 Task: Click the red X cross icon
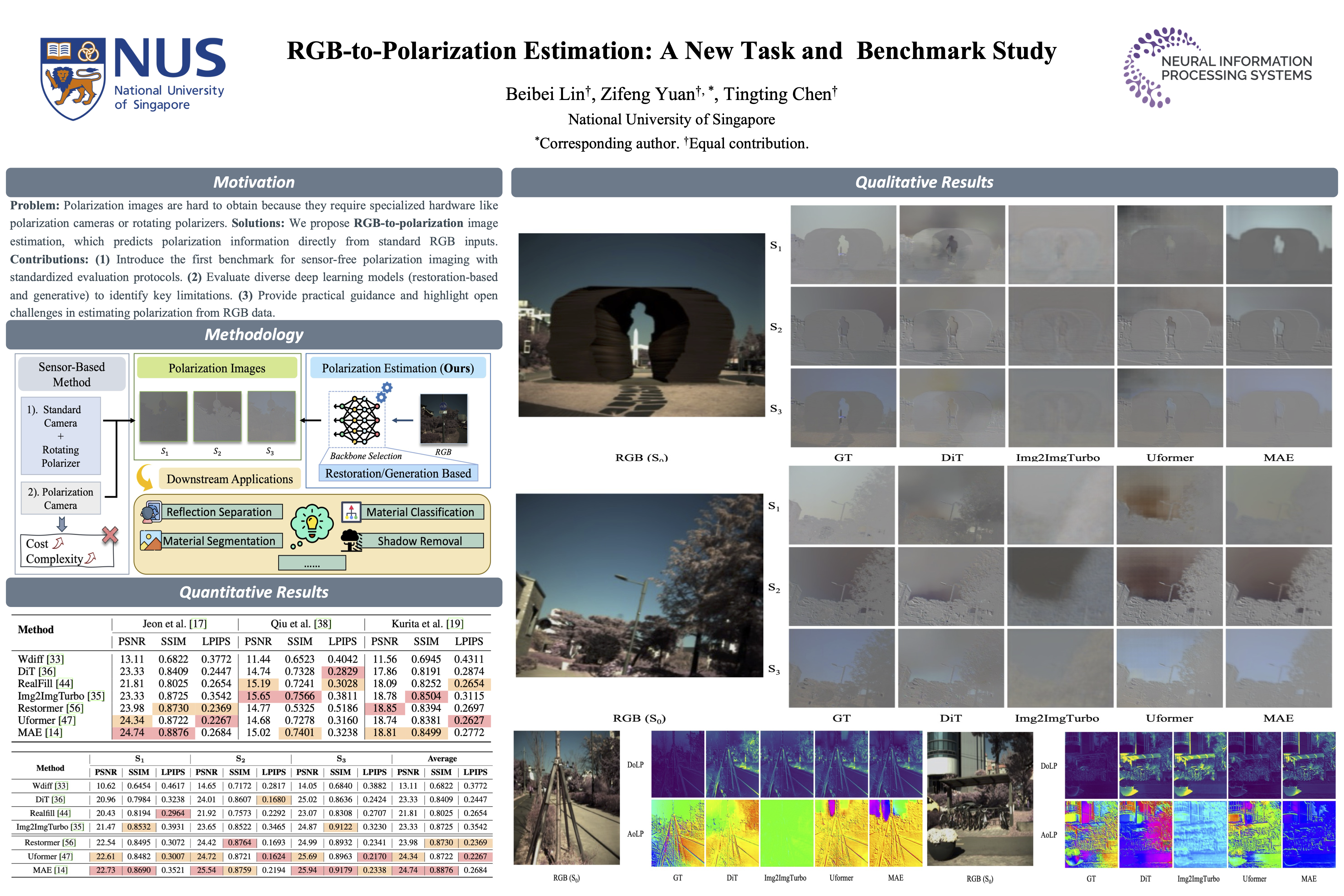pyautogui.click(x=110, y=535)
